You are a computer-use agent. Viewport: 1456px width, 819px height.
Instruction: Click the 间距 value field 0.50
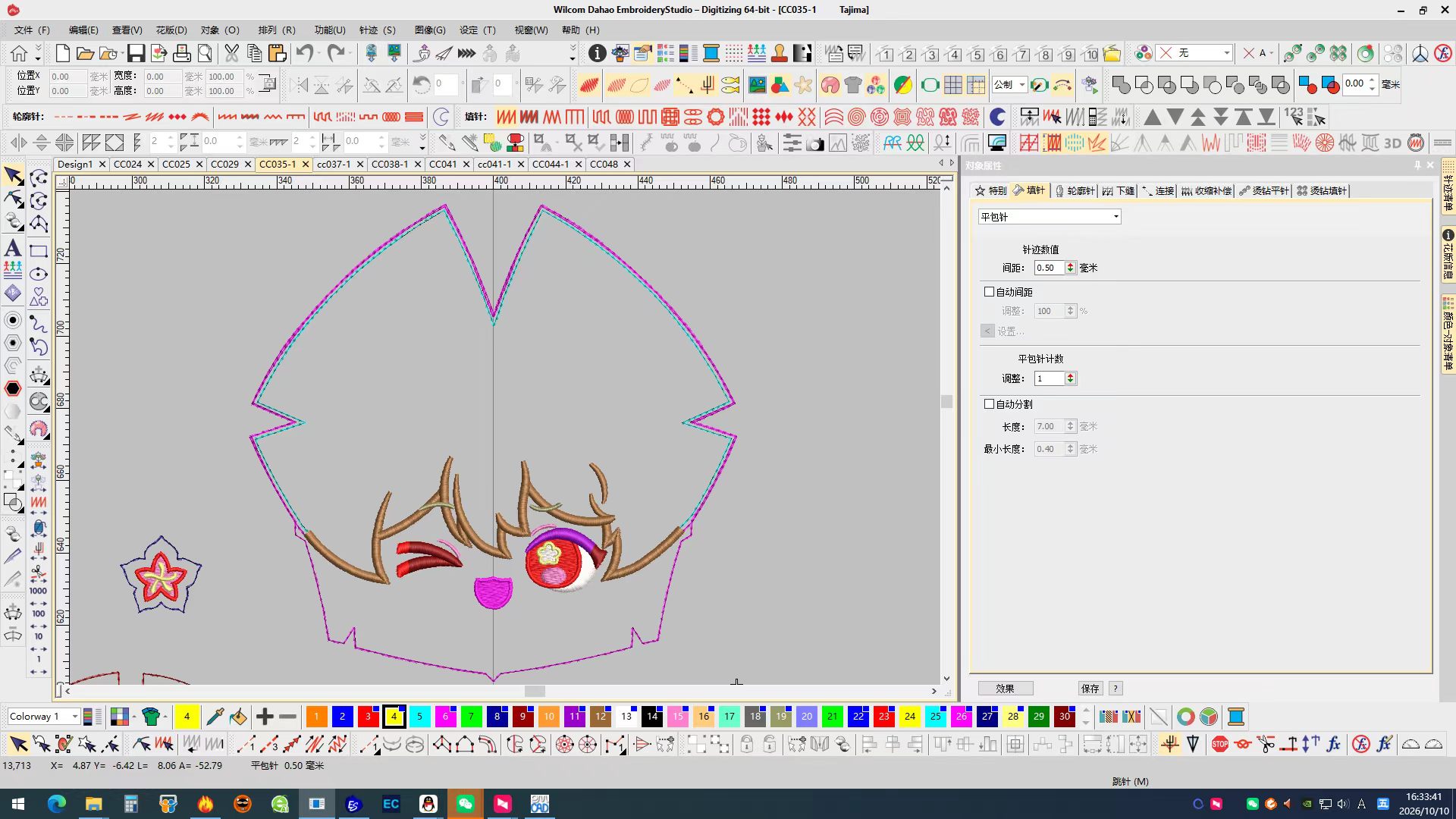click(1049, 268)
